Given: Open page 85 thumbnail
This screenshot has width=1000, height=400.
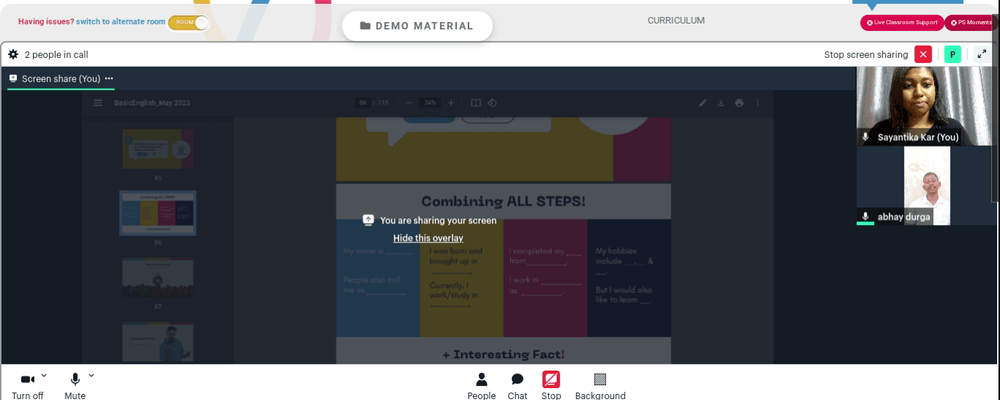Looking at the screenshot, I should tap(158, 149).
